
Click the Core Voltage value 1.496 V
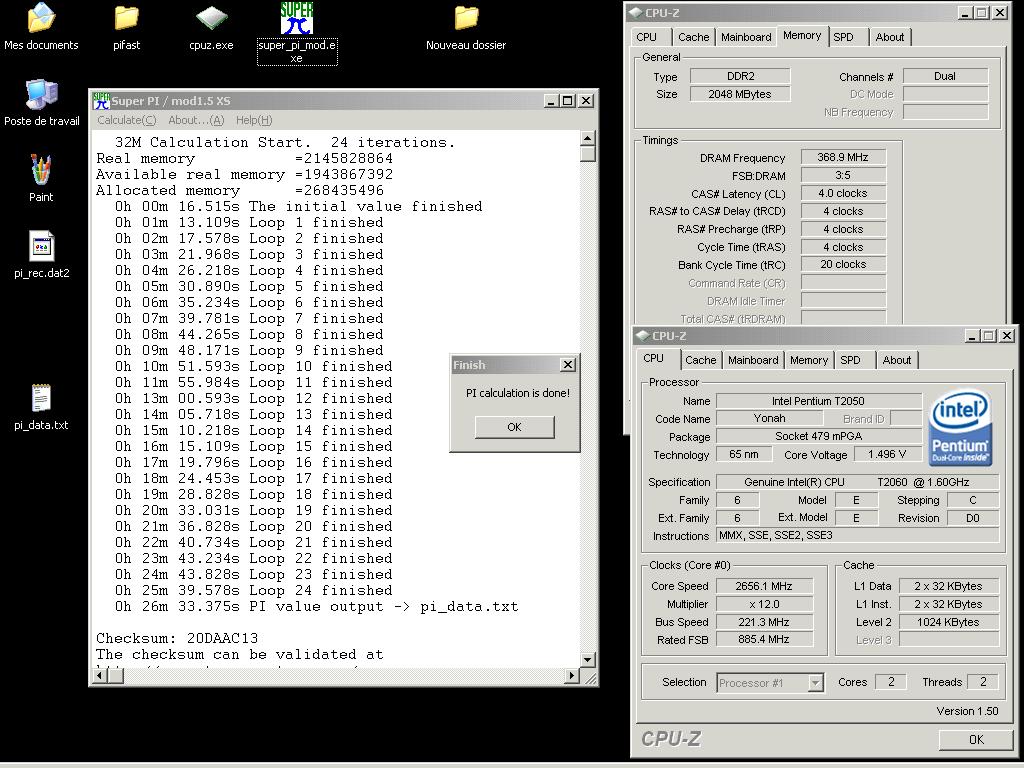(x=887, y=455)
